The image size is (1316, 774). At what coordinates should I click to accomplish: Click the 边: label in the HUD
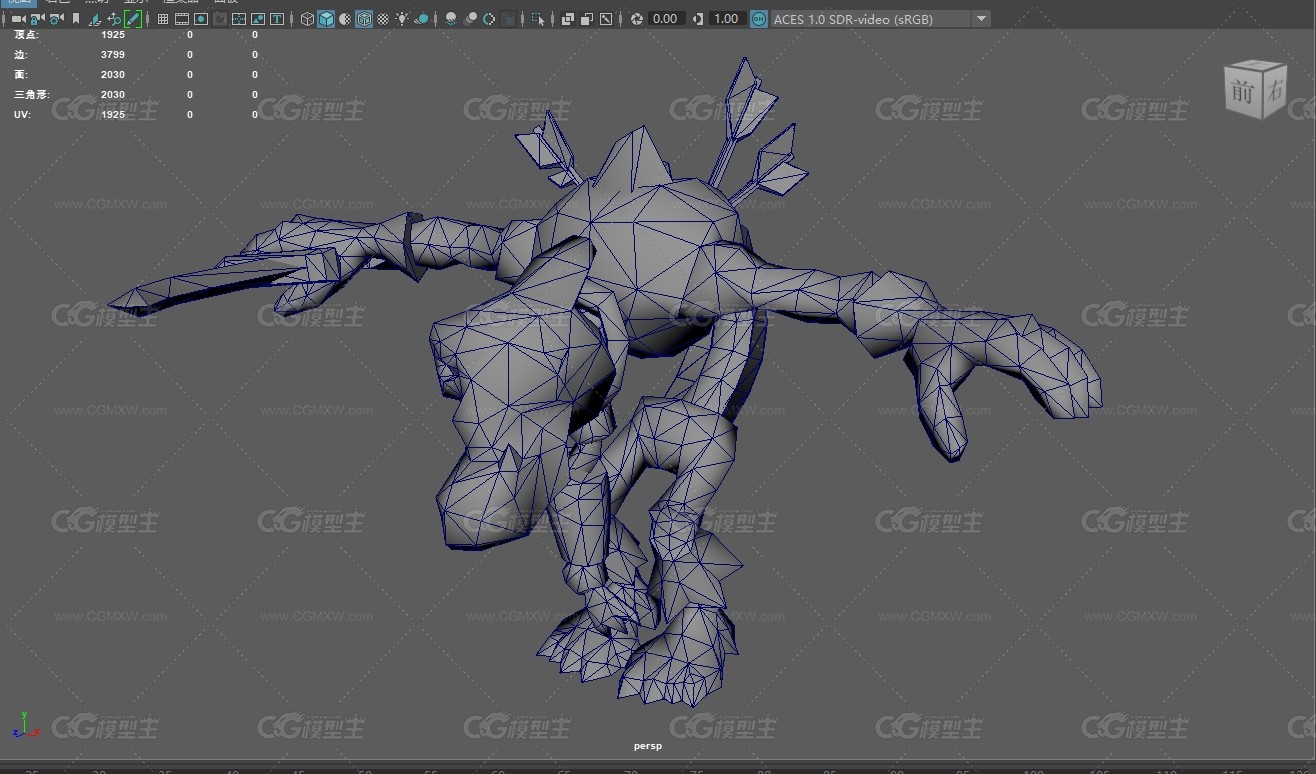point(21,54)
